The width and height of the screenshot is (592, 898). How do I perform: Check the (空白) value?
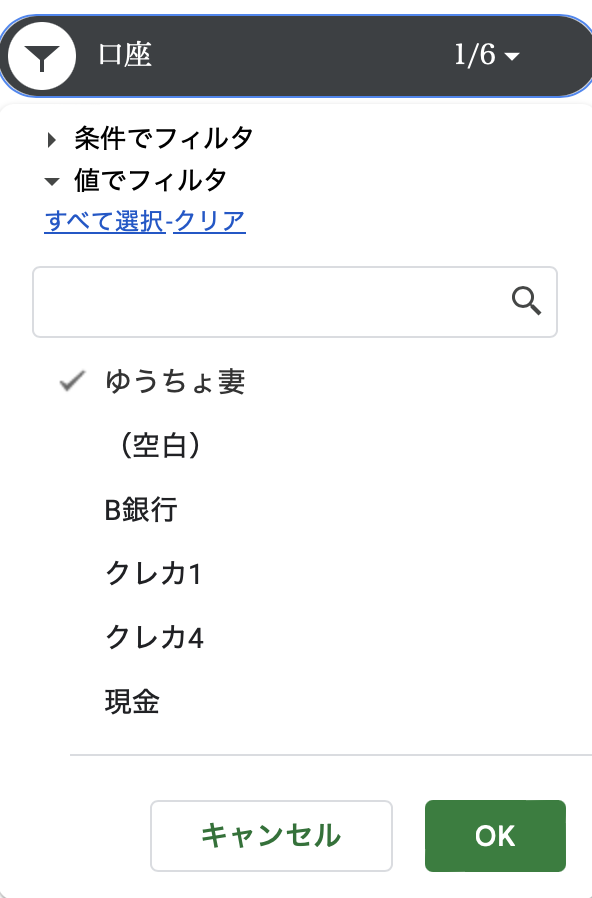[160, 446]
